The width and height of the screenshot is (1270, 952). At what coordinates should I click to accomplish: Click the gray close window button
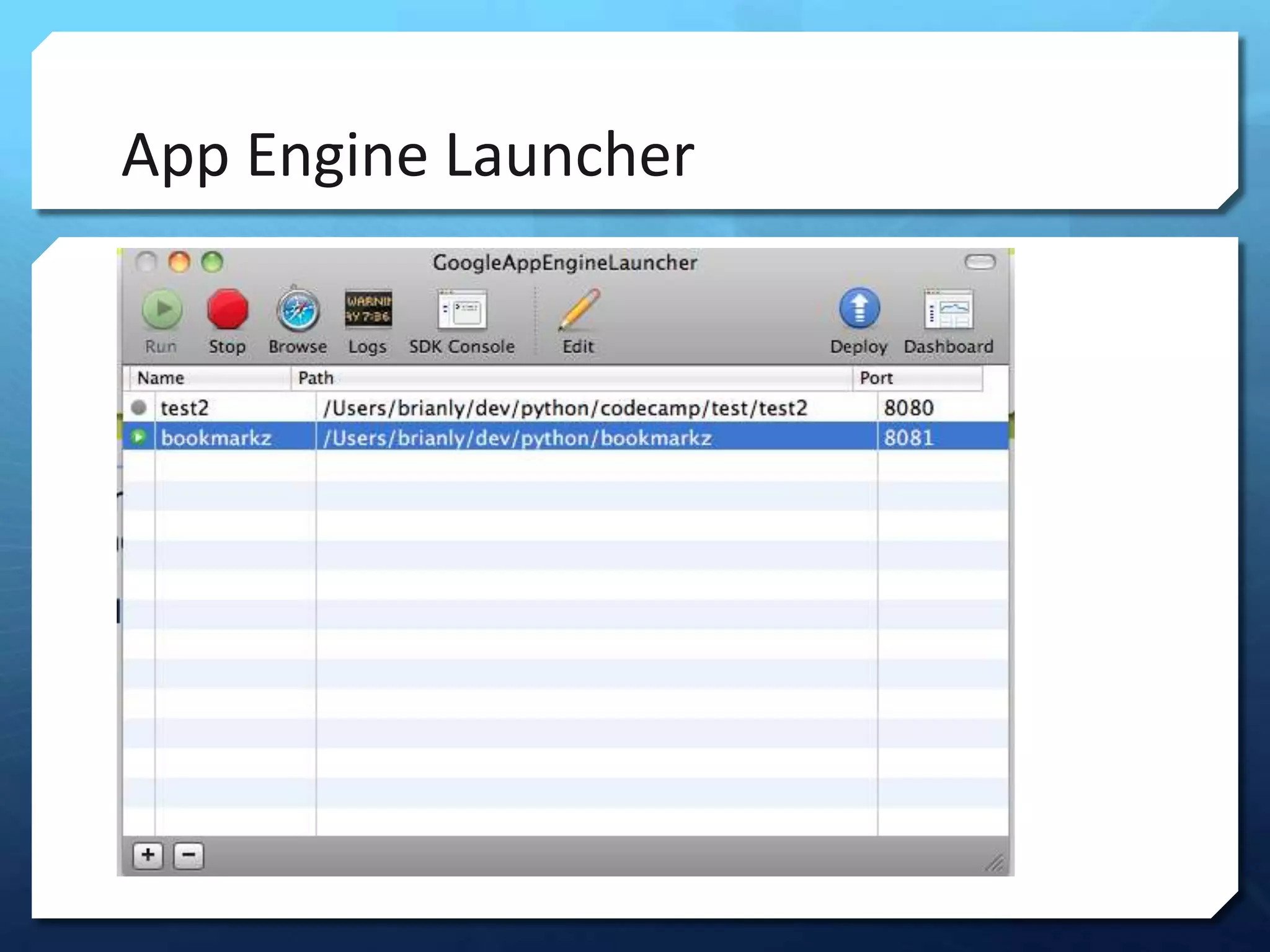(x=146, y=262)
